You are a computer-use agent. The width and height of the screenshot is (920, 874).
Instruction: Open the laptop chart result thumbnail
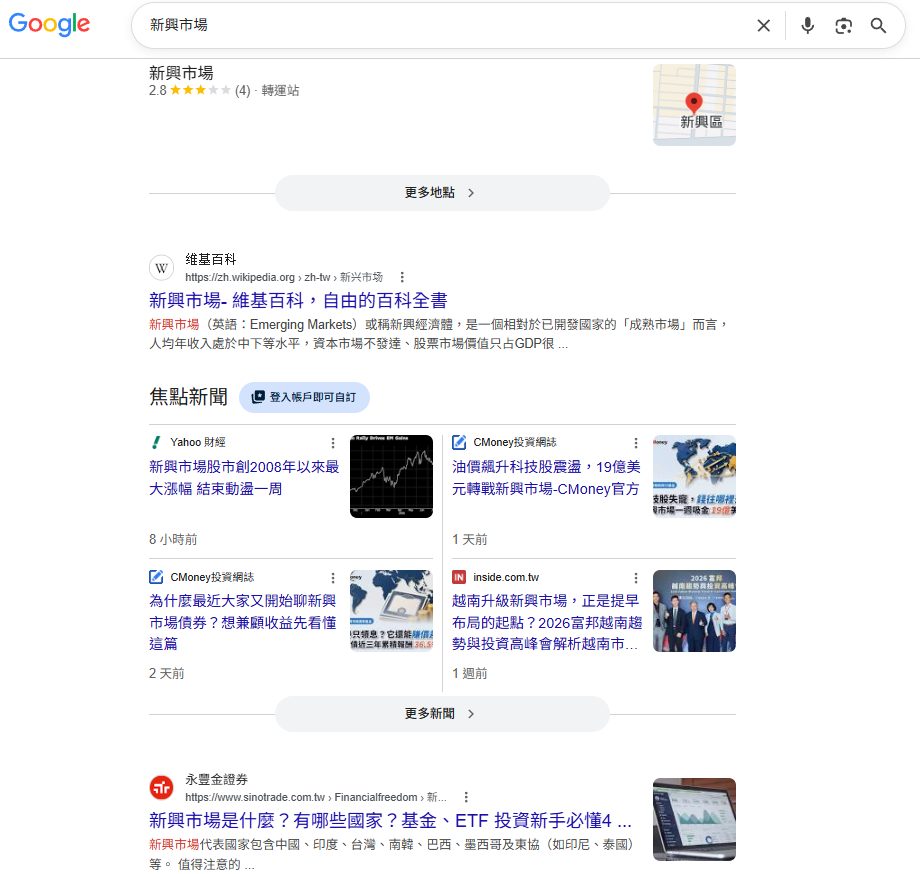694,819
